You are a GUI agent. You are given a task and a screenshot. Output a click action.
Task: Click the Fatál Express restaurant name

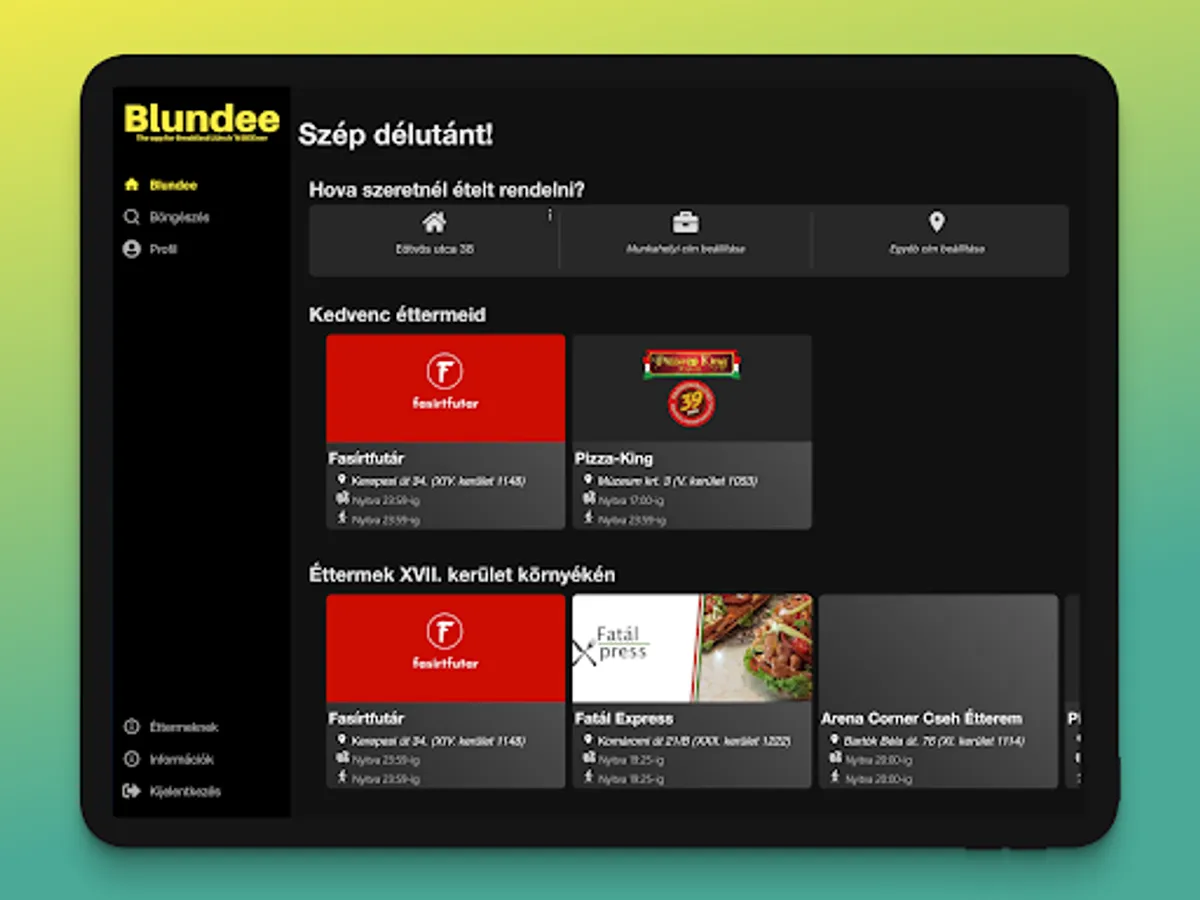tap(624, 719)
